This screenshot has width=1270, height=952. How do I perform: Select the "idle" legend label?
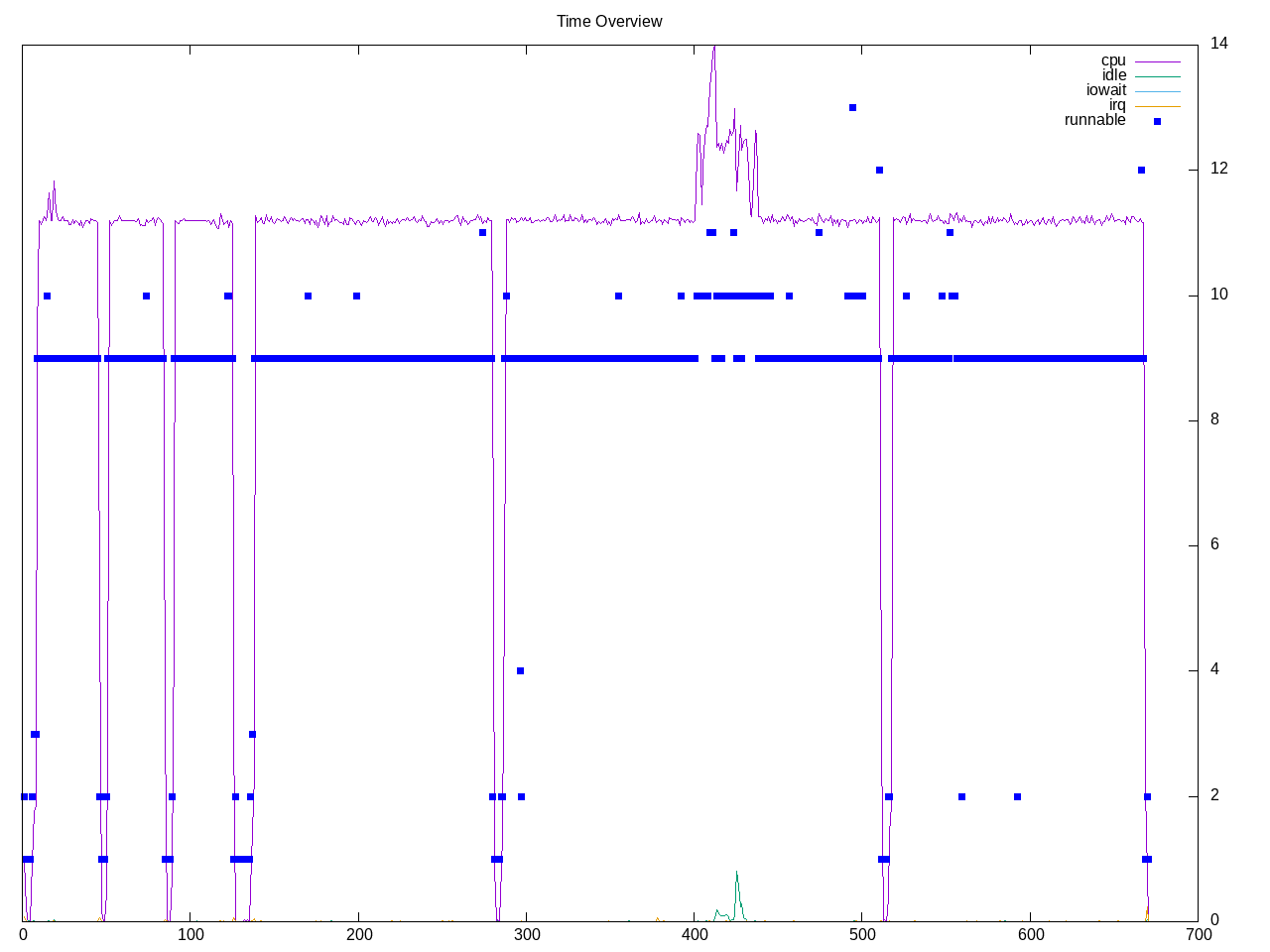click(x=1114, y=75)
